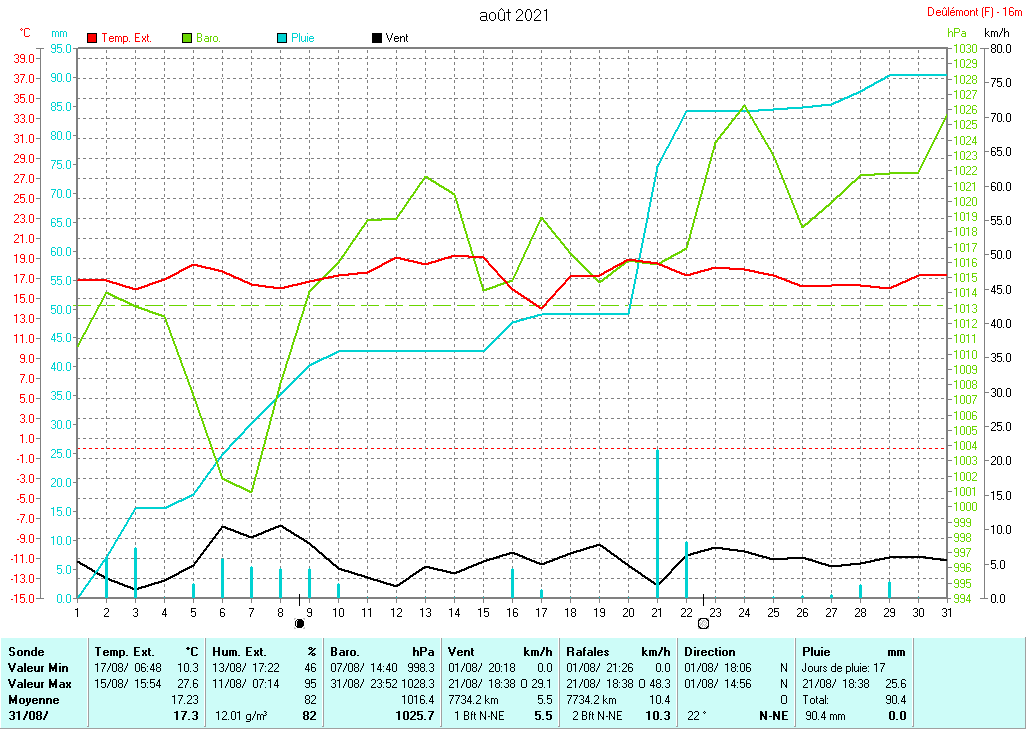Click the green Baro. legend swatch
This screenshot has height=729, width=1026.
[187, 38]
